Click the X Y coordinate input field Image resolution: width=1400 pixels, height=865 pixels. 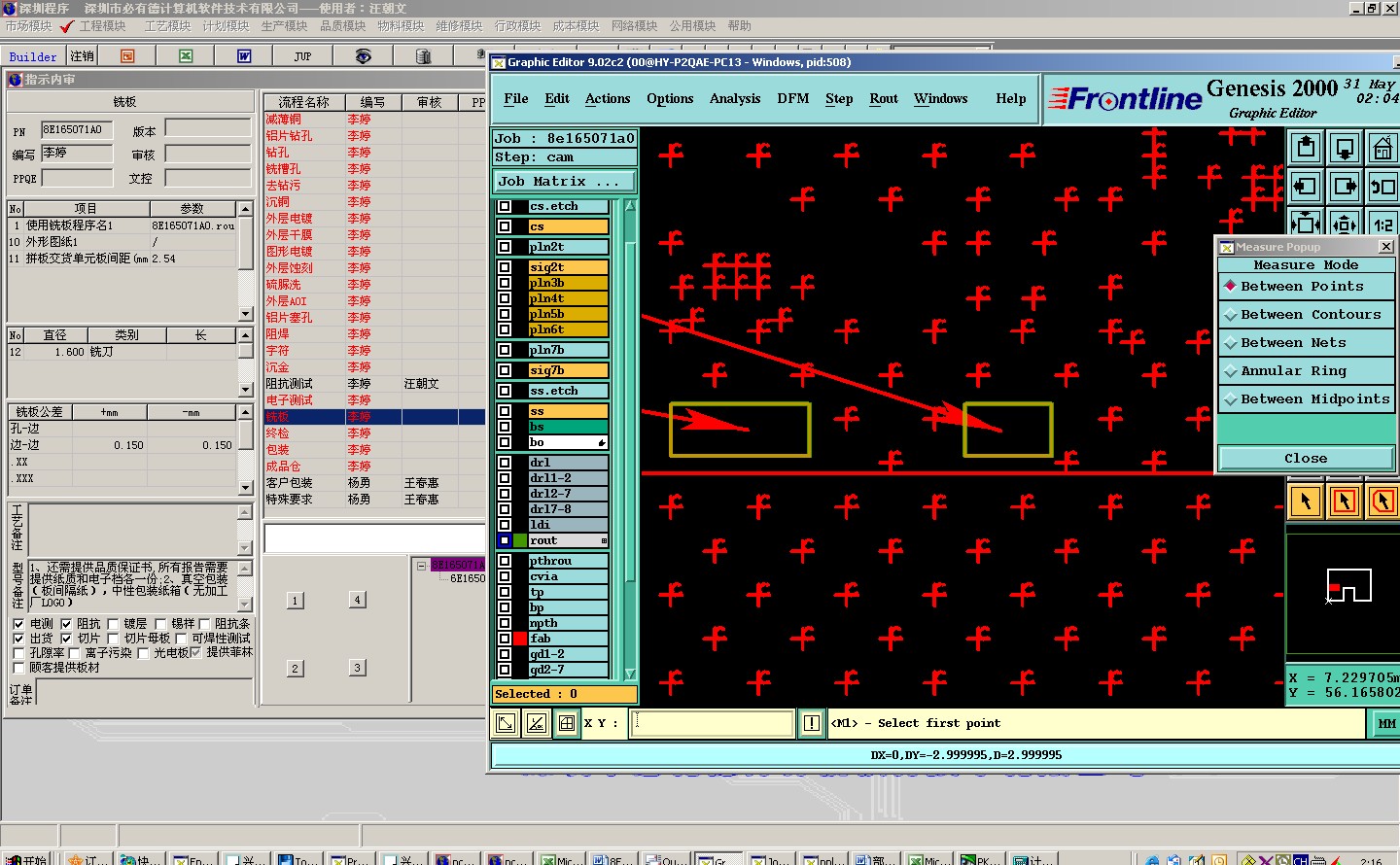click(712, 723)
